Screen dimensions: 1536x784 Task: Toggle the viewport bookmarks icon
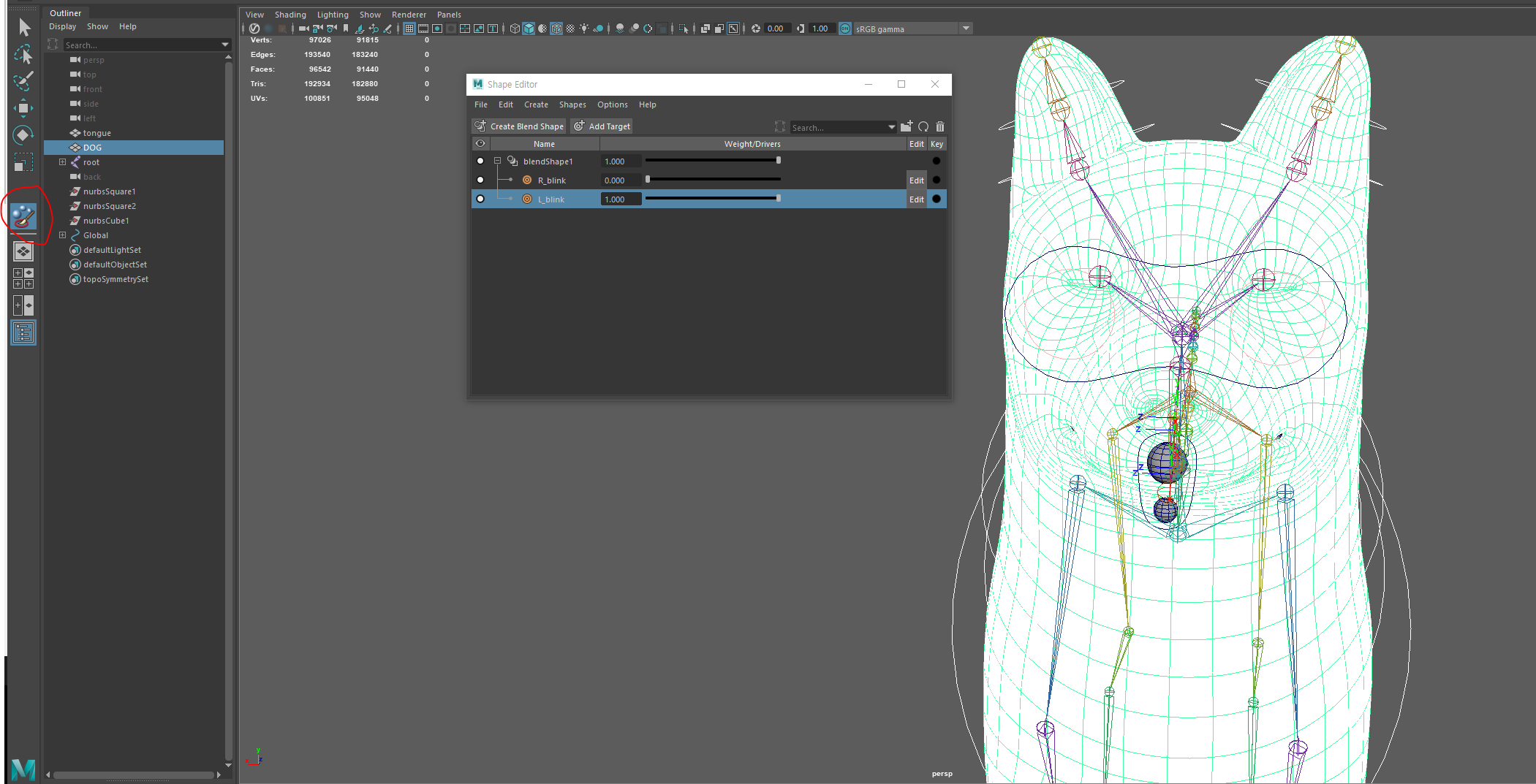click(x=346, y=28)
